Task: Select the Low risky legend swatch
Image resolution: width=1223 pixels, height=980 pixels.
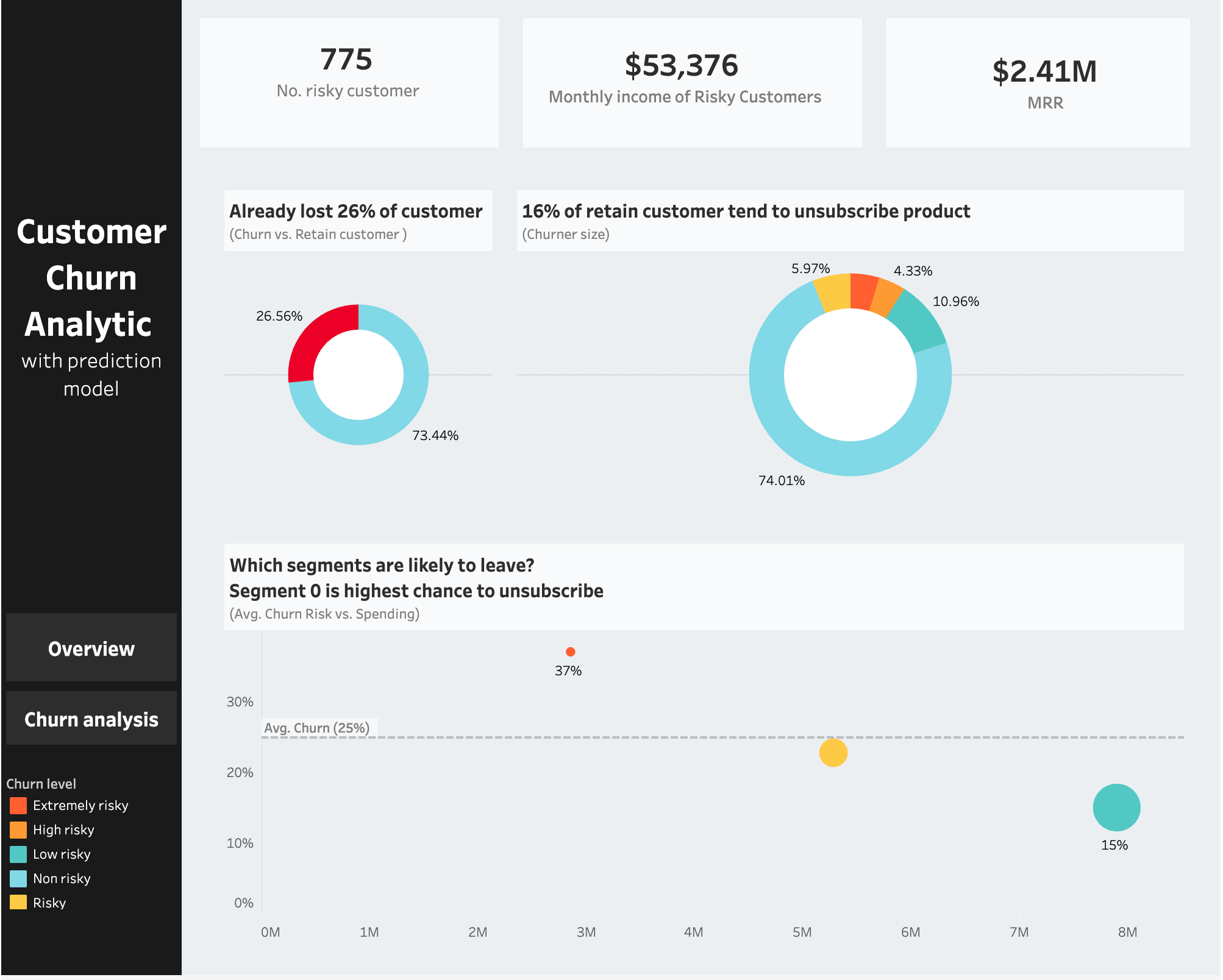Action: click(18, 854)
